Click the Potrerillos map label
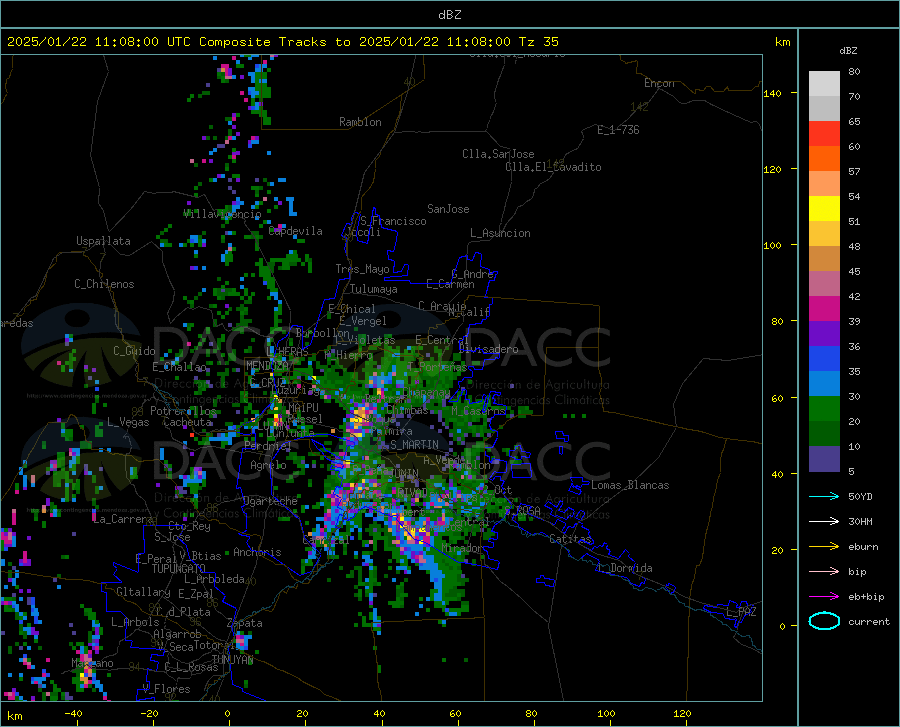Screen dimensions: 900x727 click(x=183, y=411)
